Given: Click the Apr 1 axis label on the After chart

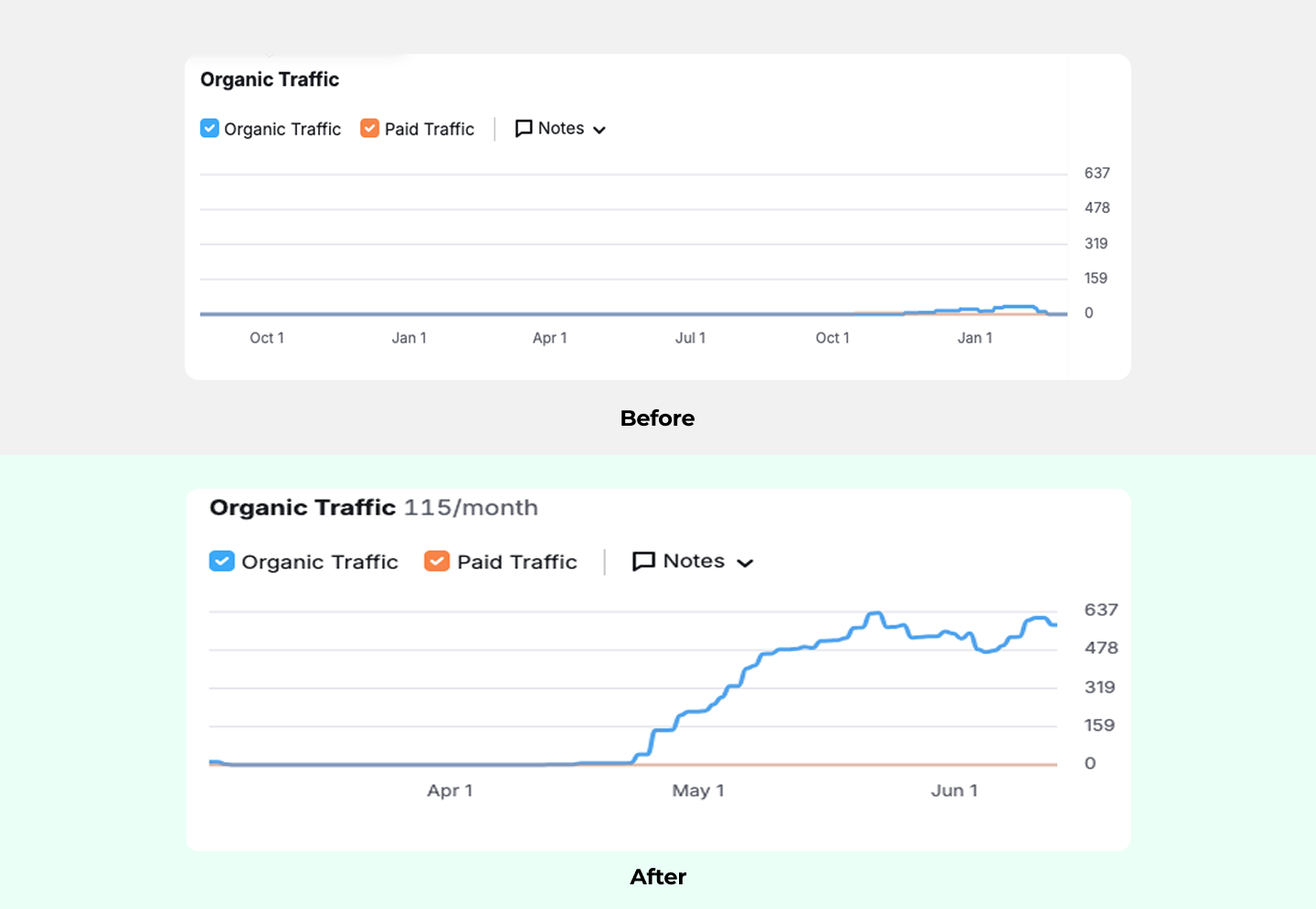Looking at the screenshot, I should [450, 790].
